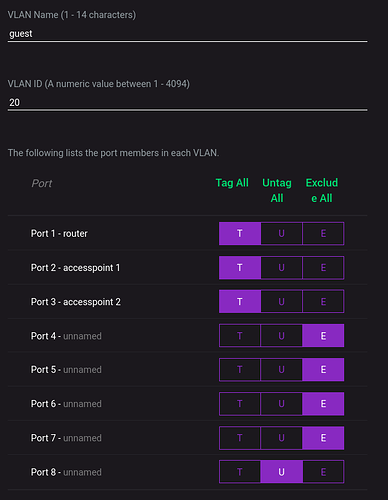Viewport: 388px width, 500px height.
Task: Exclude Port 8 from the VLAN
Action: (x=323, y=472)
